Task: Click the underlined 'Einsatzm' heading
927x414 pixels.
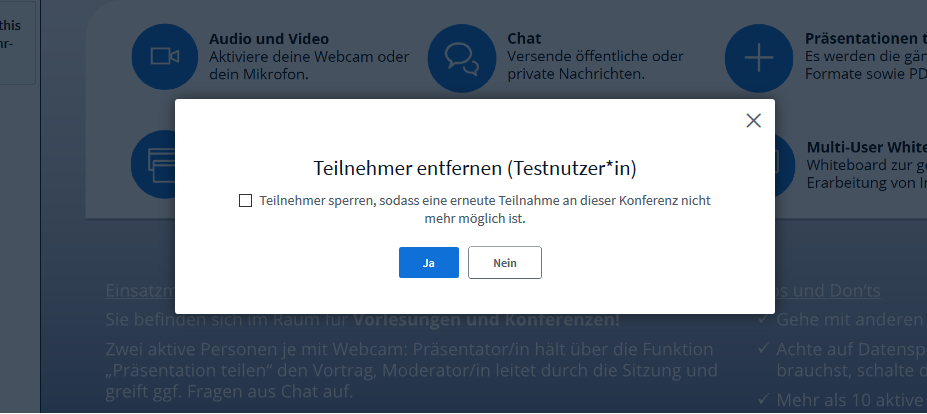Action: (140, 291)
